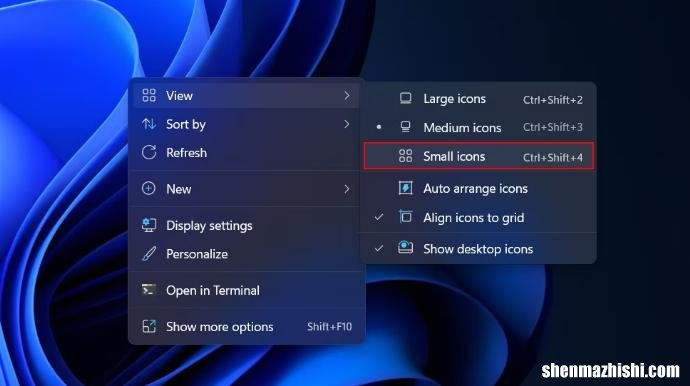Click the Auto arrange icons icon
The width and height of the screenshot is (690, 386).
pos(405,188)
